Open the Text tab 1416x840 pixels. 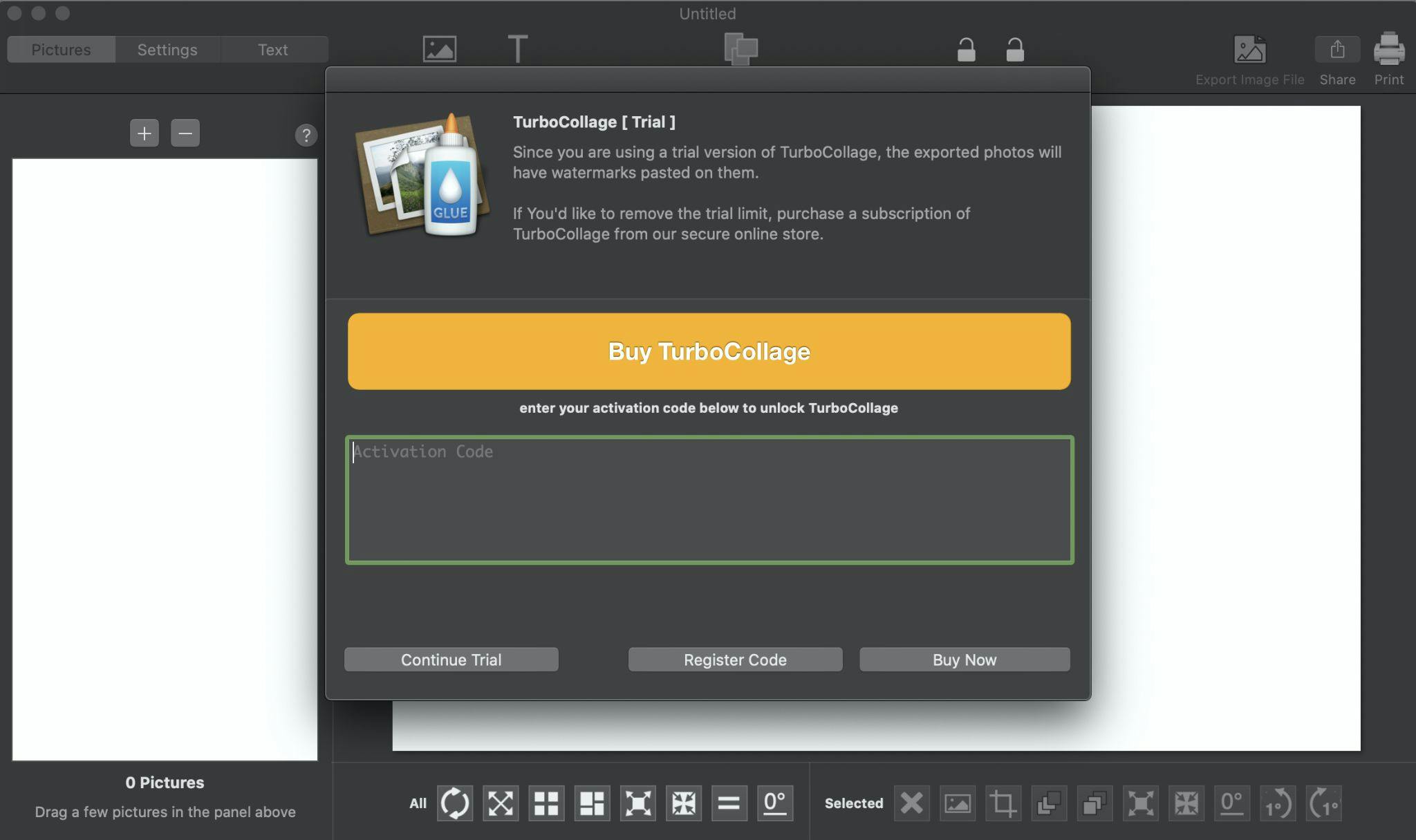click(x=272, y=50)
